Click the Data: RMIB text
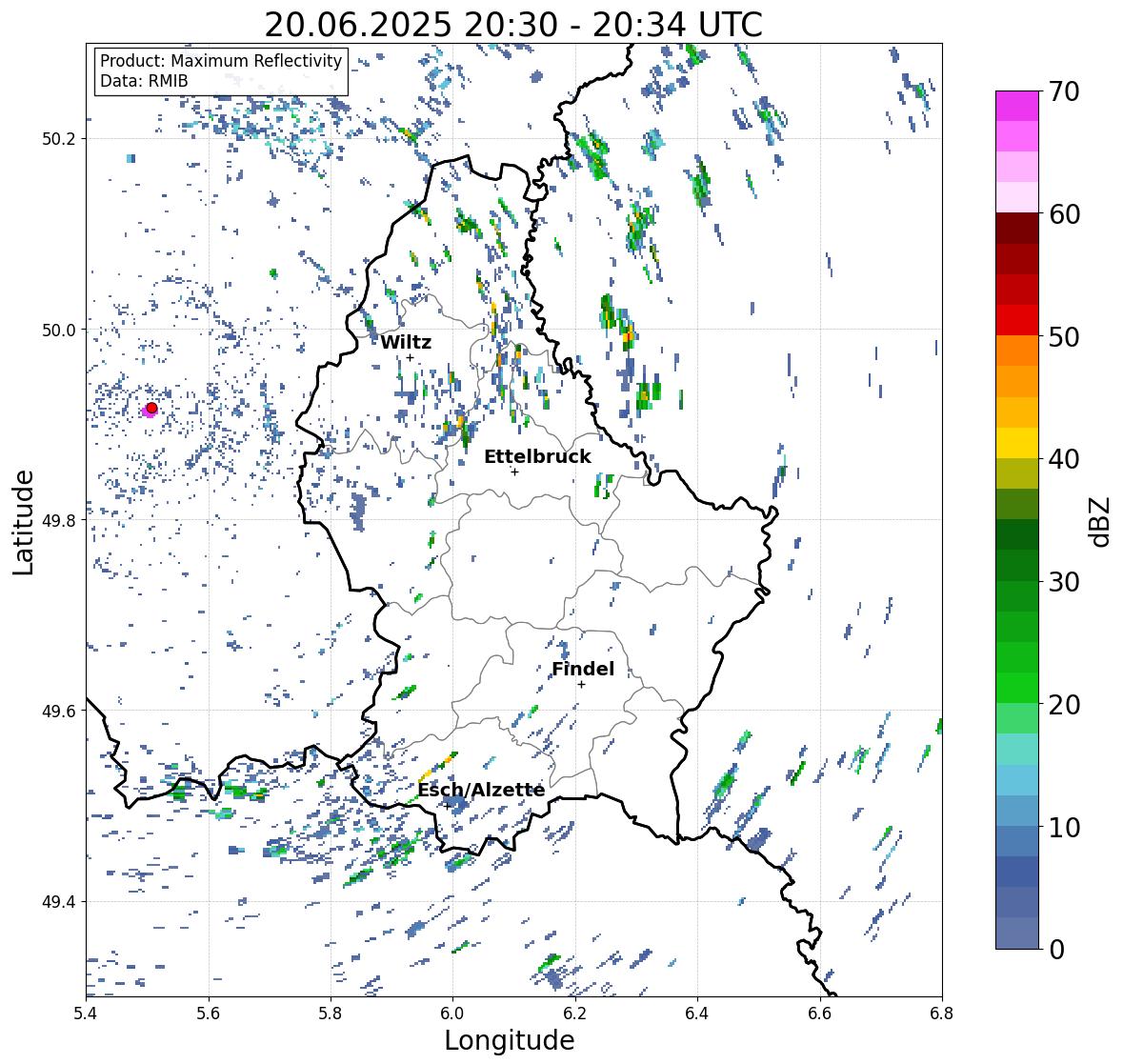 (144, 81)
